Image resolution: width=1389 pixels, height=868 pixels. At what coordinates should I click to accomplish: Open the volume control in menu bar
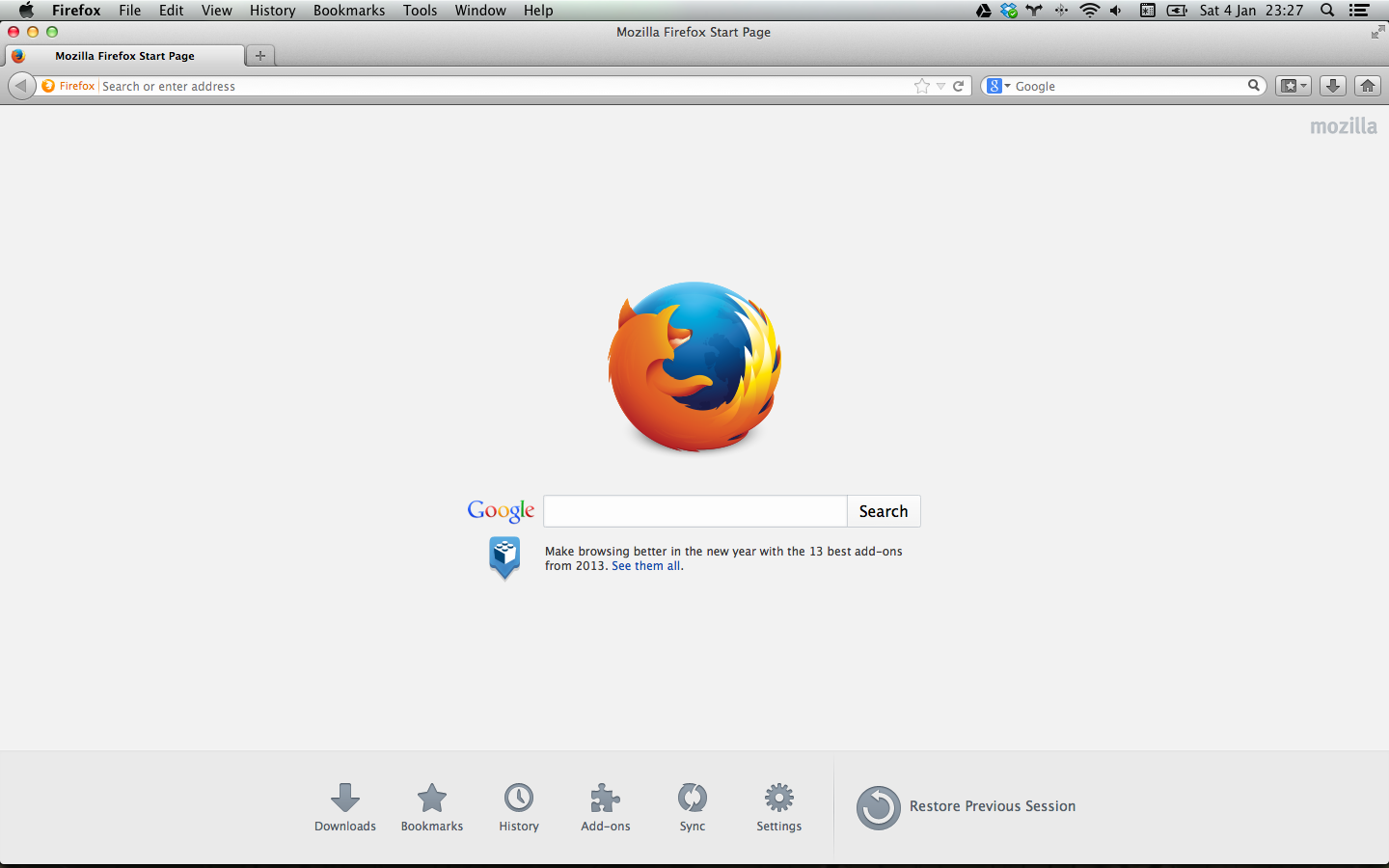click(x=1116, y=11)
